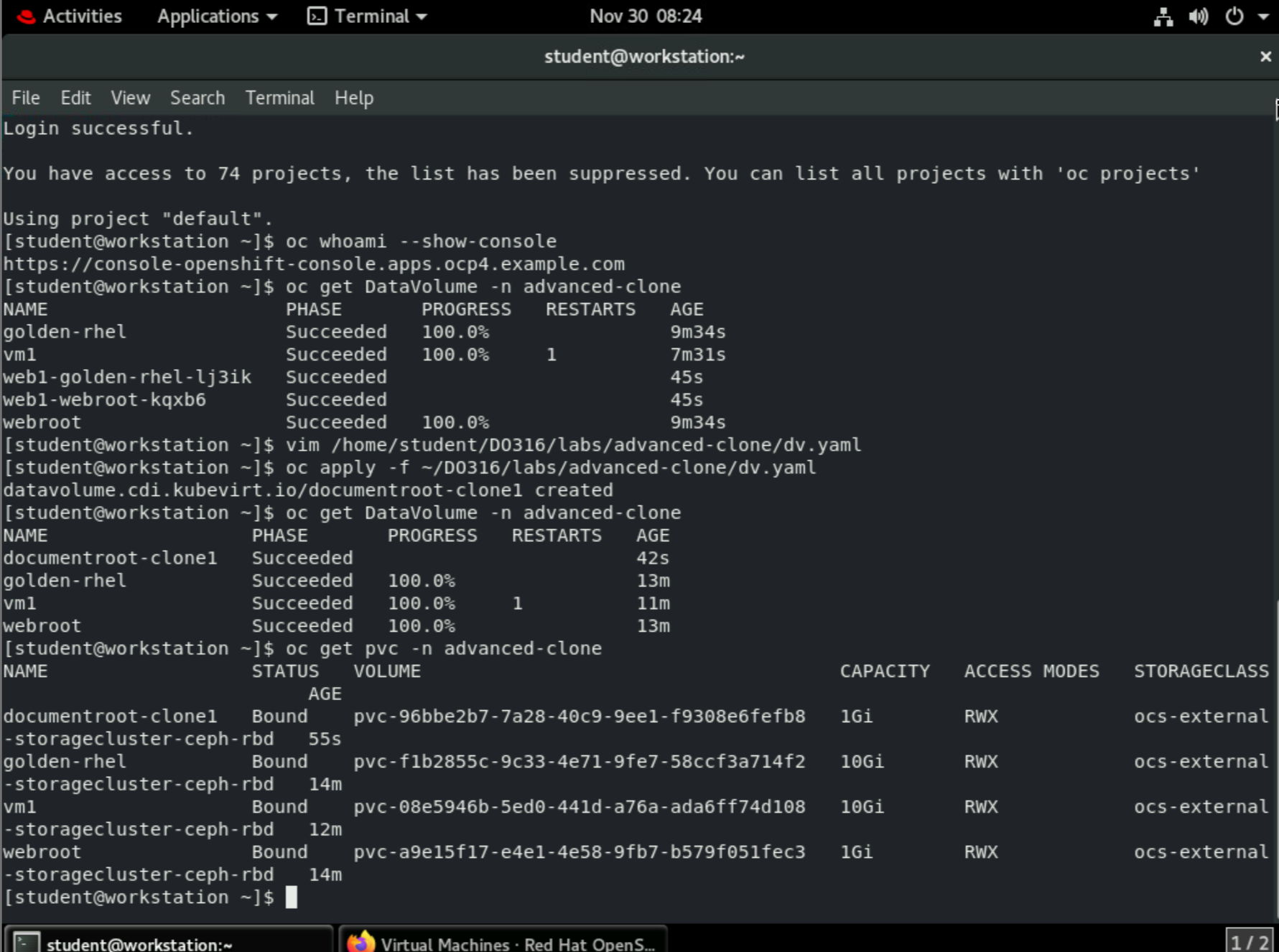Click the OpenShift console URL
The image size is (1279, 952).
point(313,263)
